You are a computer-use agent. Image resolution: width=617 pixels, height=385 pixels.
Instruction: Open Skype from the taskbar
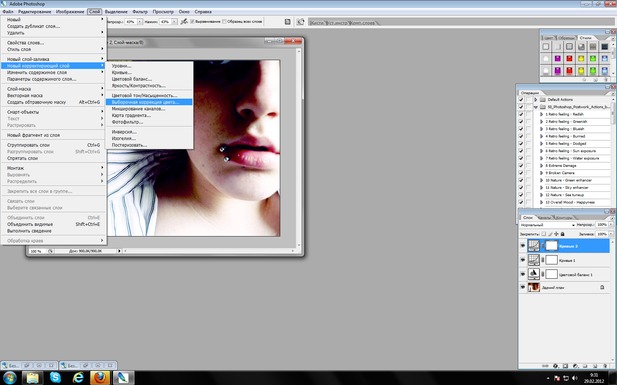pyautogui.click(x=55, y=378)
